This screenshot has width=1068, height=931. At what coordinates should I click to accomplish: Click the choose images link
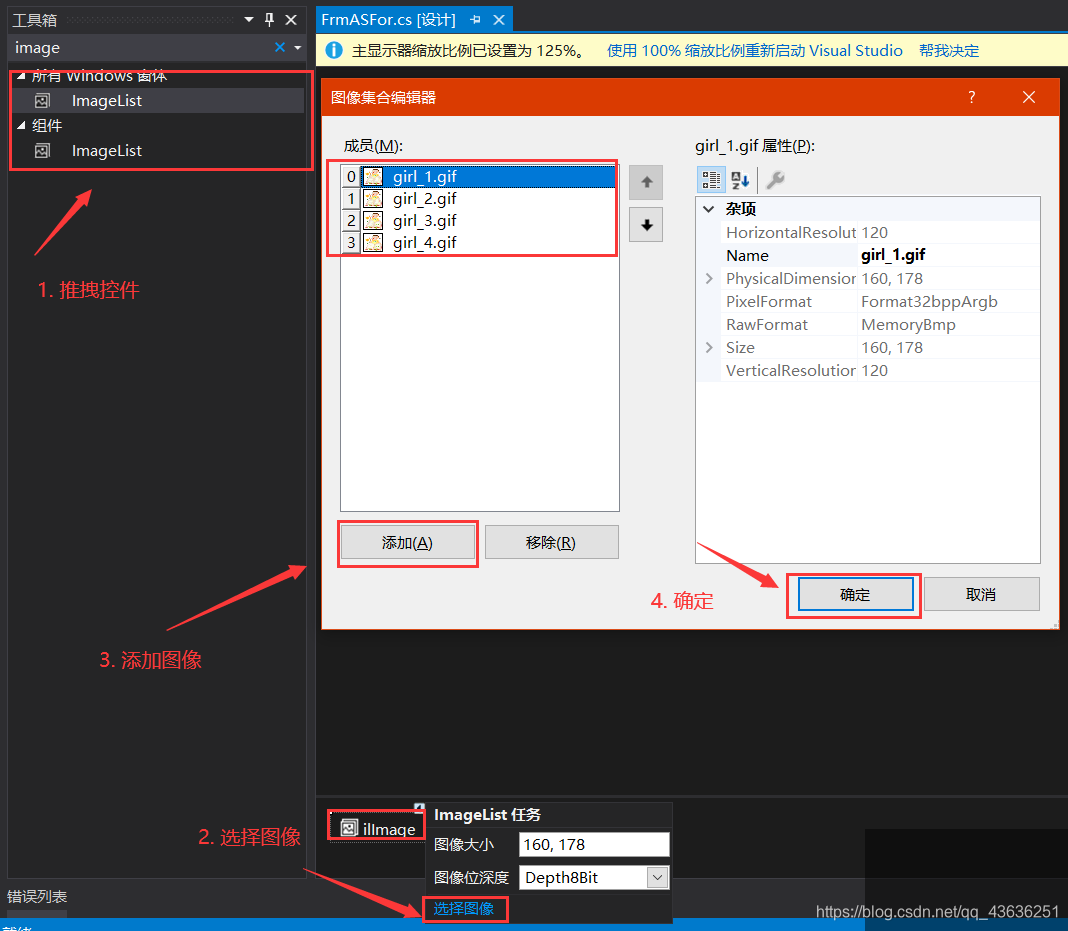click(x=464, y=909)
